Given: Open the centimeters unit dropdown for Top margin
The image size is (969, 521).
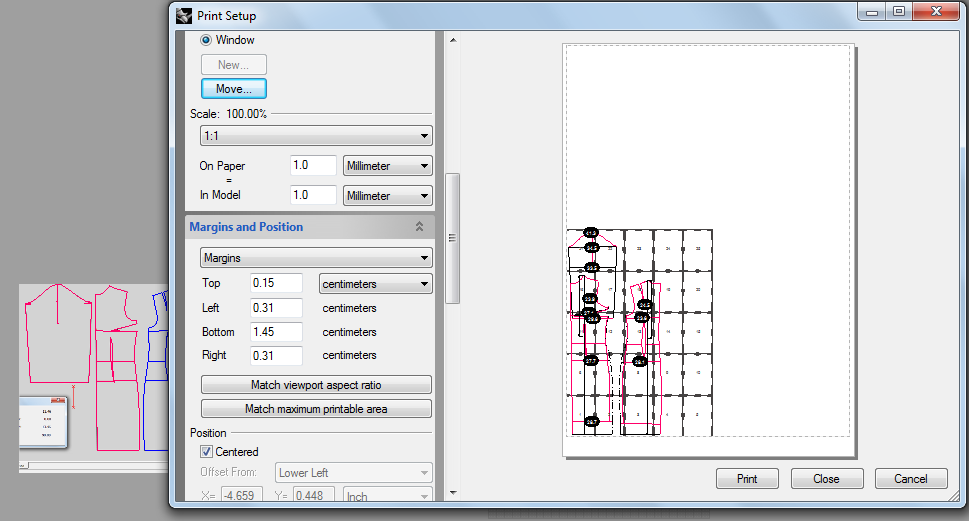Looking at the screenshot, I should point(375,284).
